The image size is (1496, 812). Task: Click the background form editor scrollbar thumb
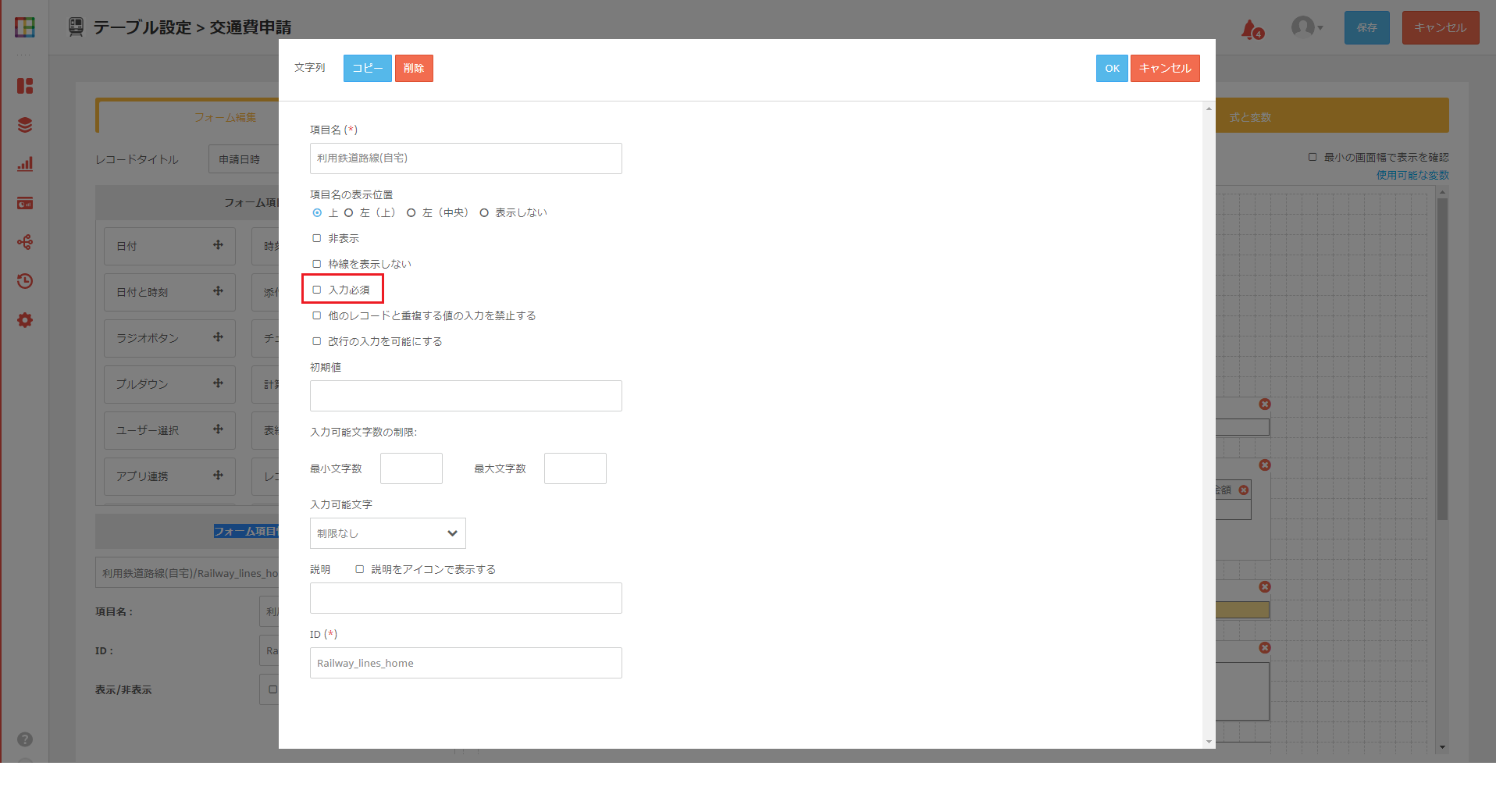[x=1442, y=359]
